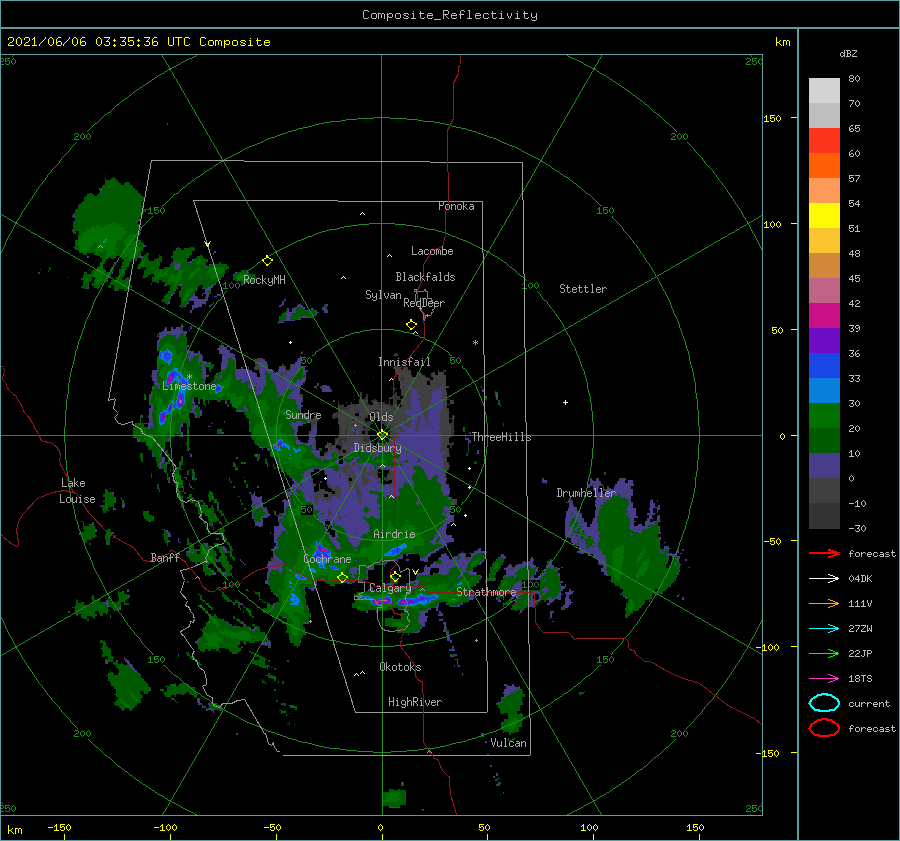
Task: Click the Lake Louise label
Action: [x=77, y=491]
